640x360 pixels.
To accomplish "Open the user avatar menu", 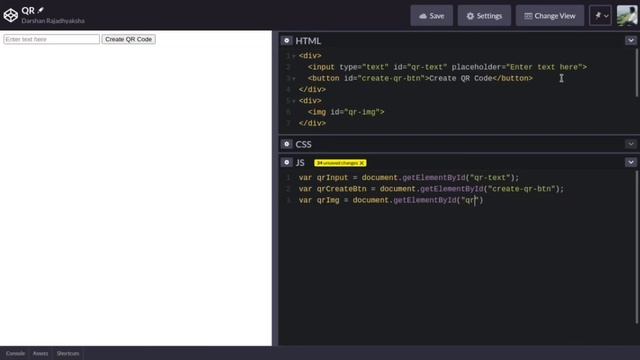I will (627, 16).
